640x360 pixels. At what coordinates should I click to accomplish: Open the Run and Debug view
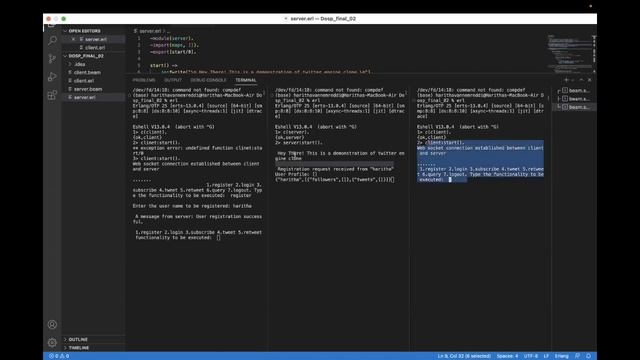click(52, 77)
